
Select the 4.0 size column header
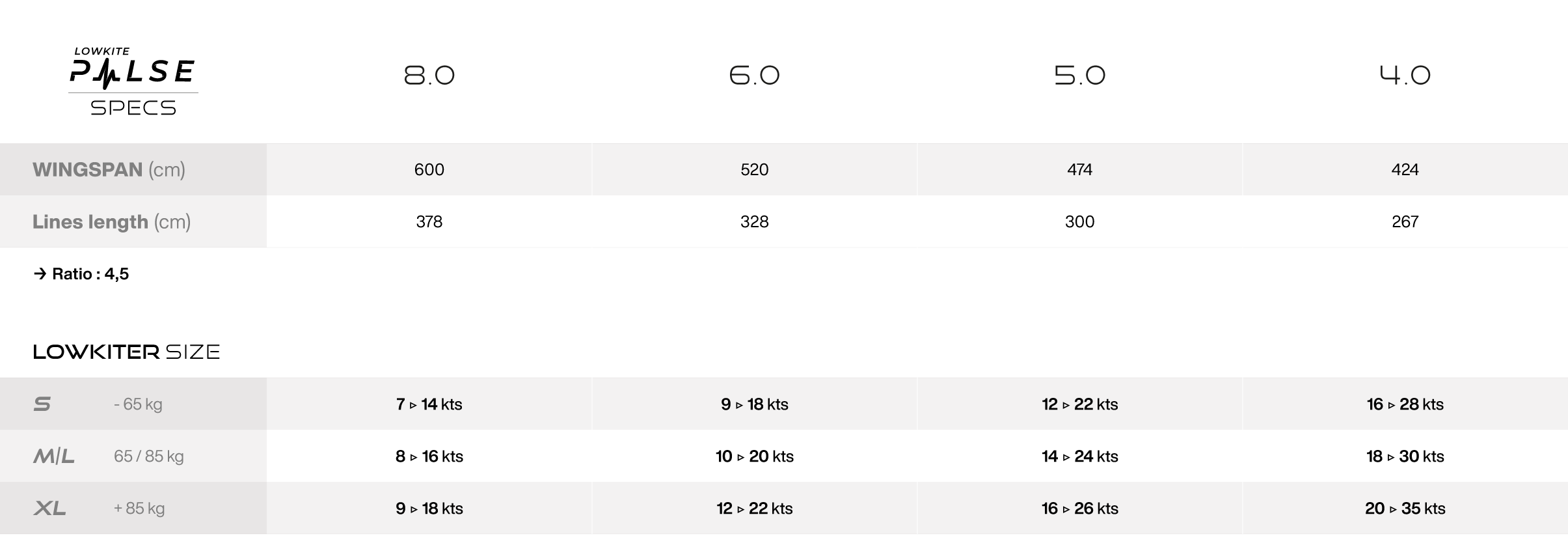1405,76
